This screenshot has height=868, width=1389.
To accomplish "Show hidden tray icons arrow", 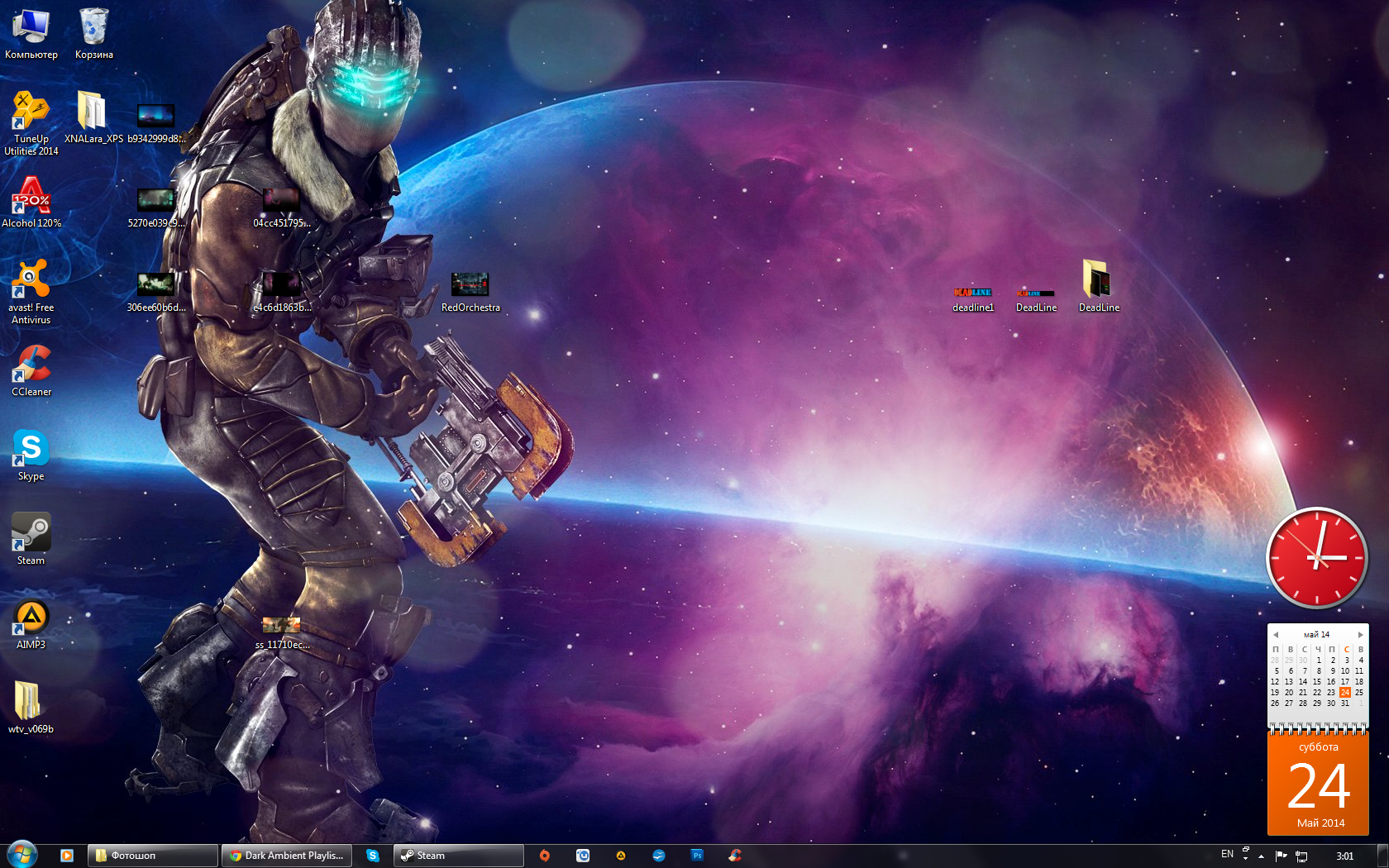I will coord(1261,856).
